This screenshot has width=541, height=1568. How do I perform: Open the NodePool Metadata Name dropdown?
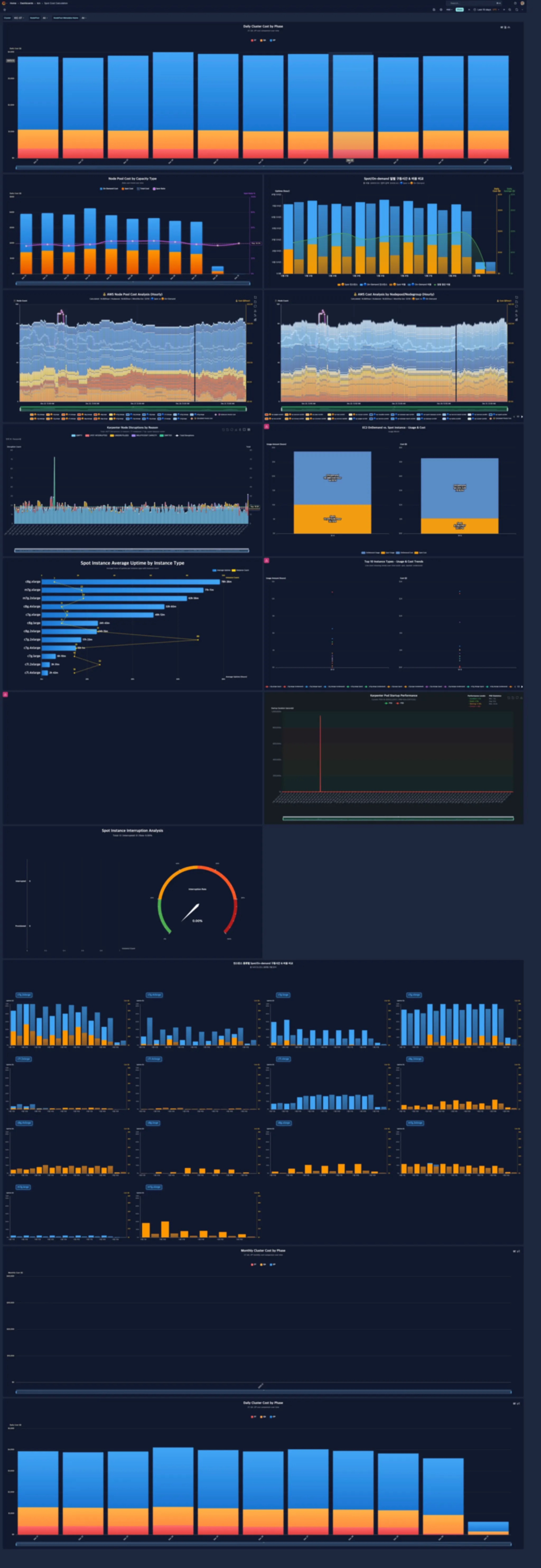coord(83,18)
